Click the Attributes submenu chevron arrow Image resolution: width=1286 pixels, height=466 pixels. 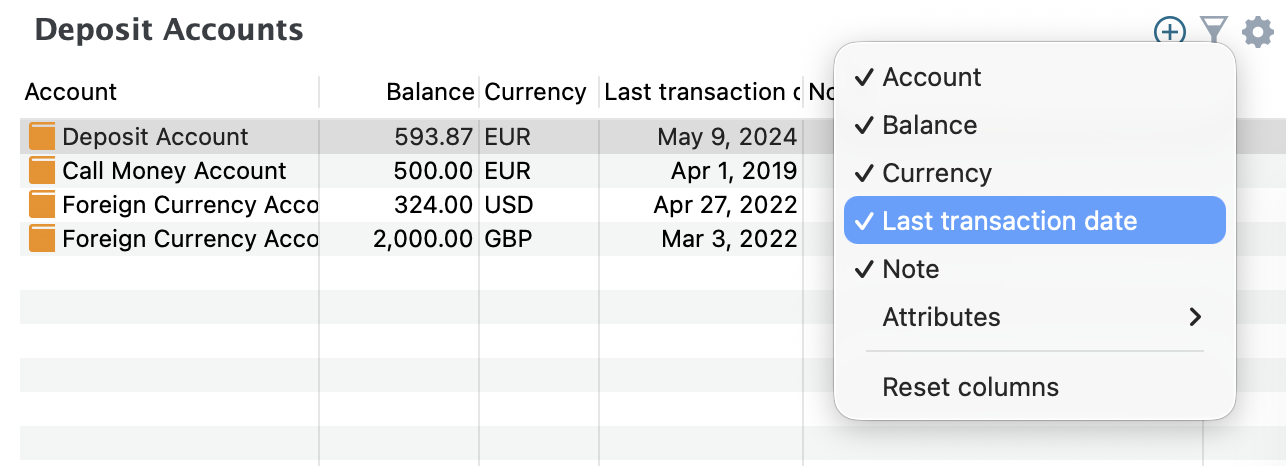point(1195,317)
